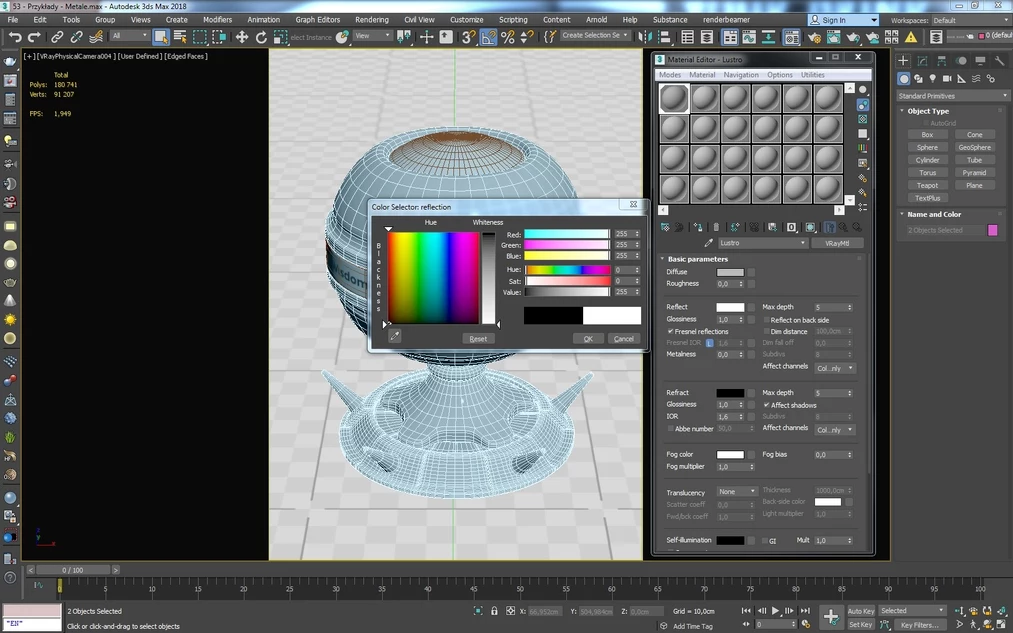Activate the Select and Link tool
Viewport: 1013px width, 633px height.
(57, 37)
